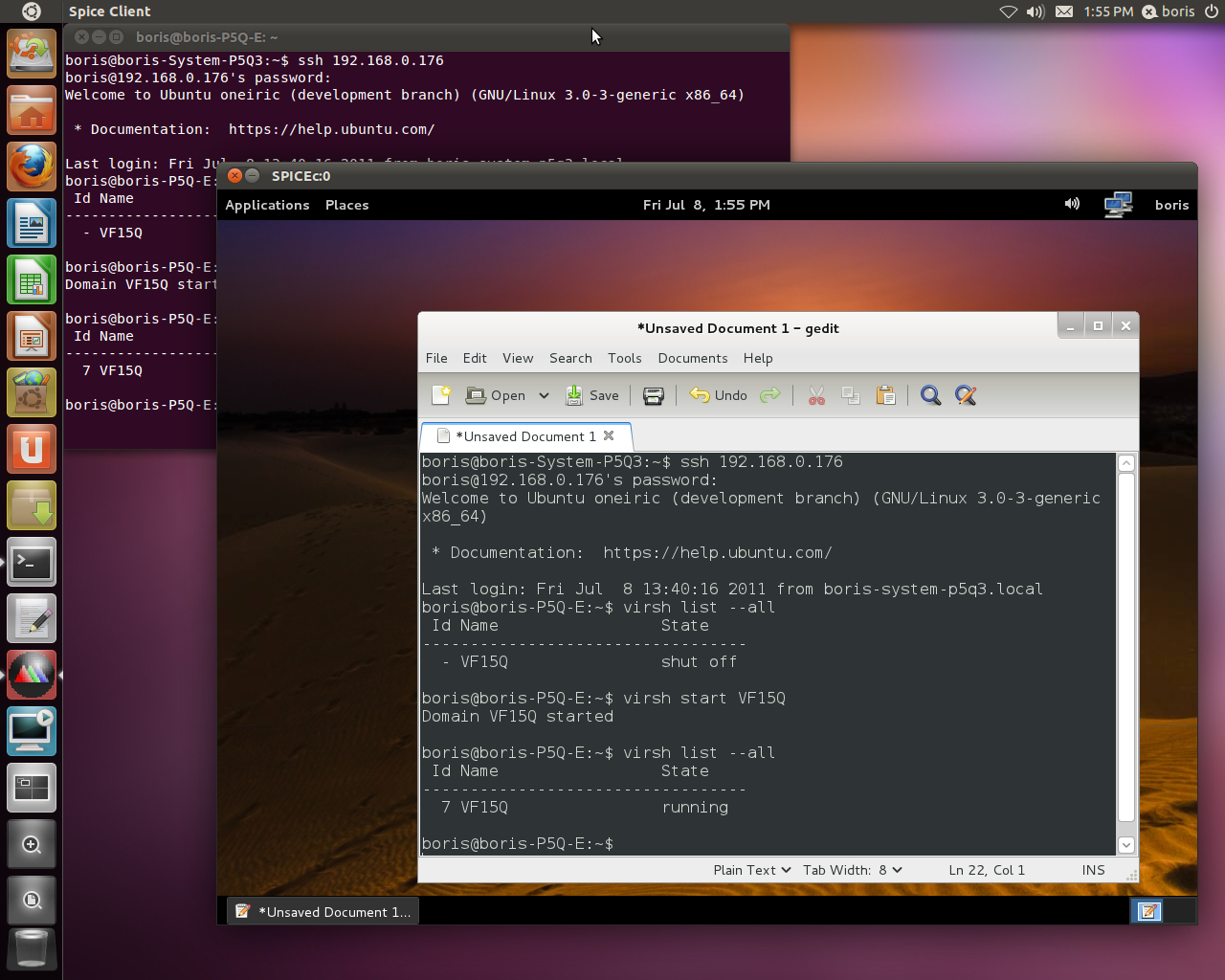1225x980 pixels.
Task: Toggle overwrite mode via the INS indicator
Action: 1092,870
